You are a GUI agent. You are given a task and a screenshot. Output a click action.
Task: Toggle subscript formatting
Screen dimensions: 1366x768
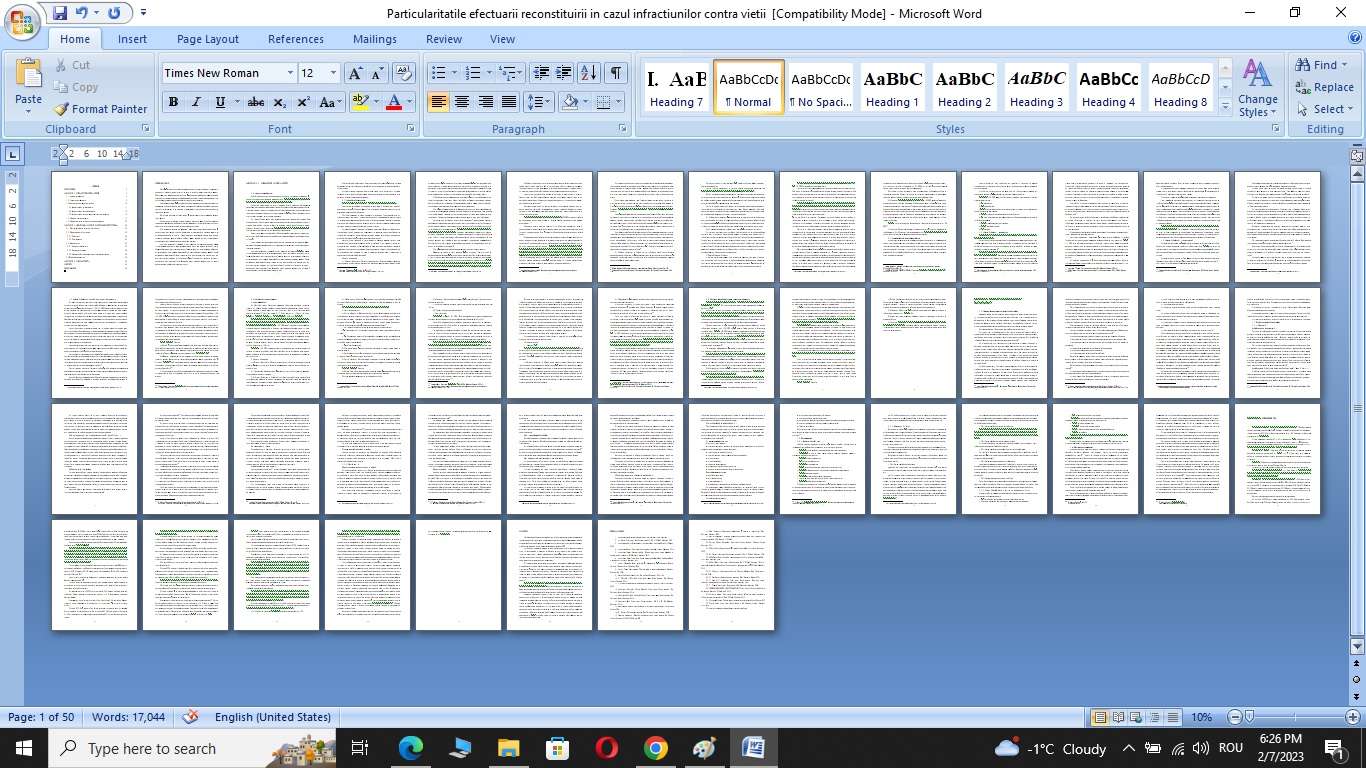279,102
